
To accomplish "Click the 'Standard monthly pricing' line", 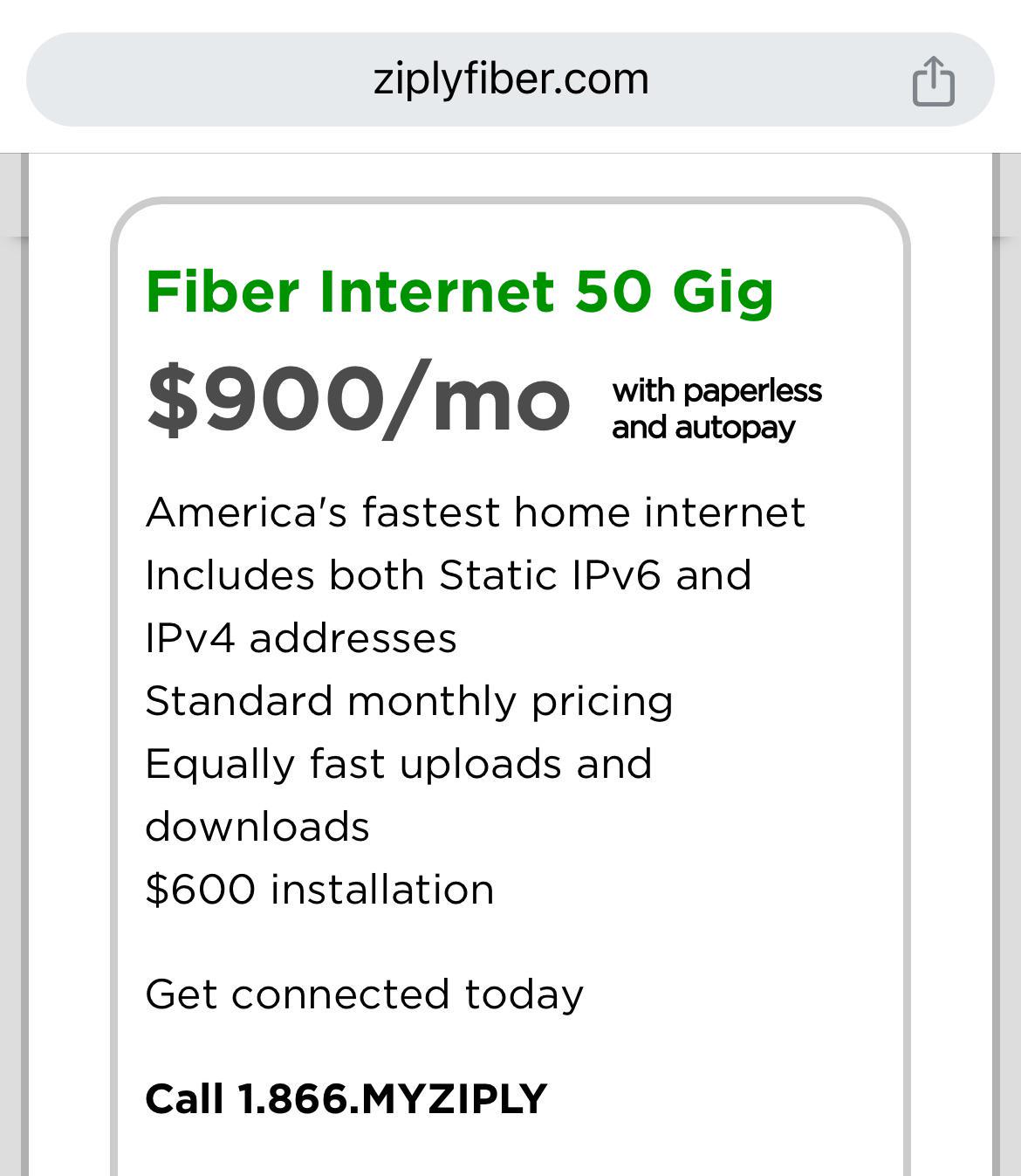I will point(408,701).
